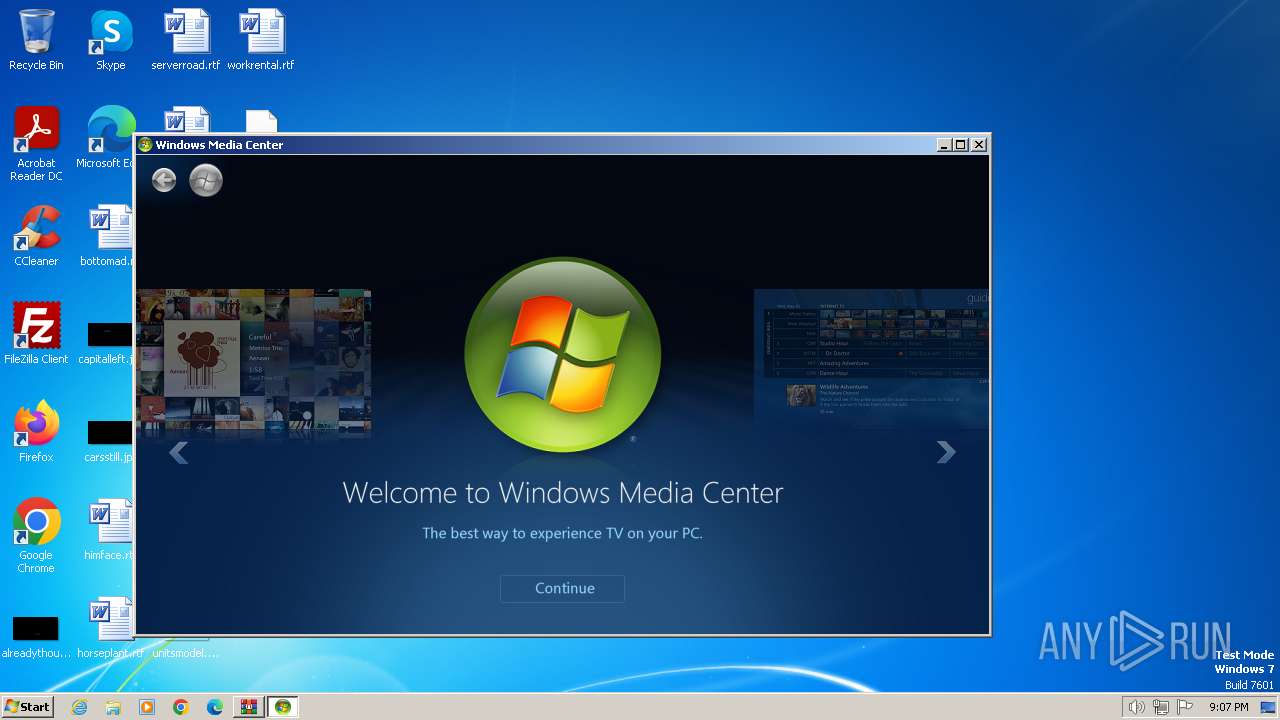Image resolution: width=1280 pixels, height=720 pixels.
Task: Go back using the Media Center back arrow
Action: tap(164, 180)
